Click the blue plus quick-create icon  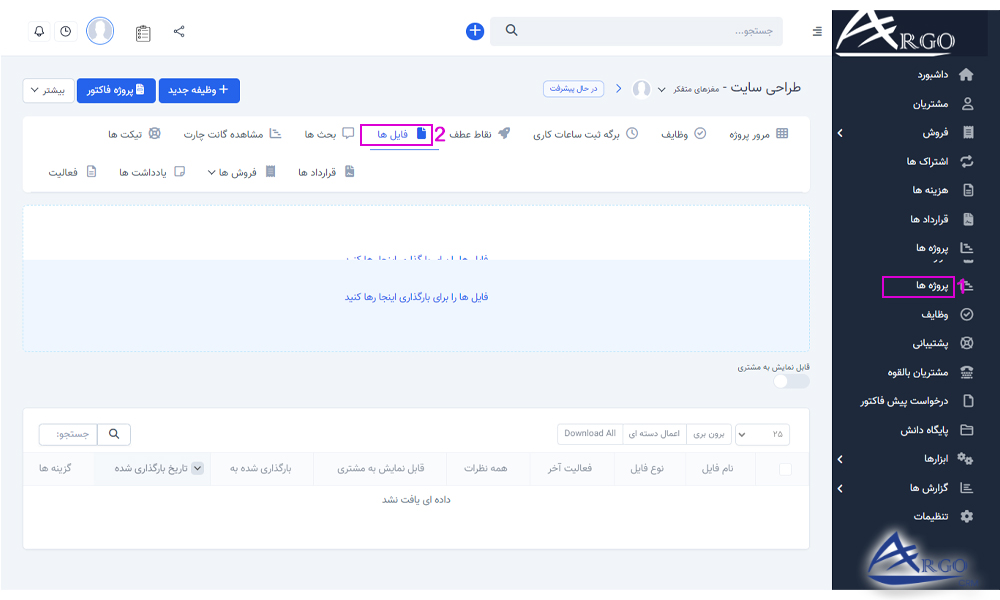tap(474, 31)
